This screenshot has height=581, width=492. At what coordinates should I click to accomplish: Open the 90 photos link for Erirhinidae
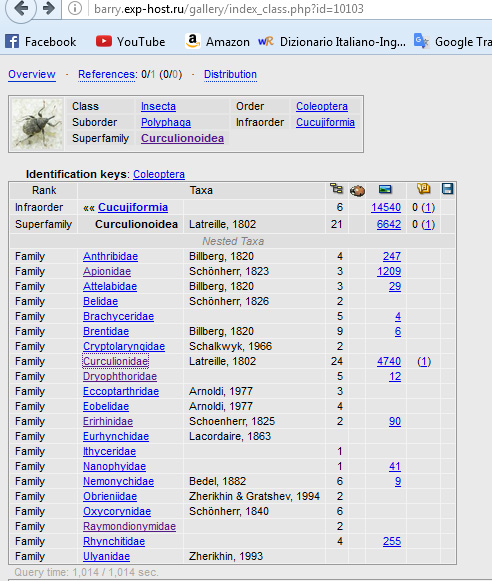tap(395, 421)
